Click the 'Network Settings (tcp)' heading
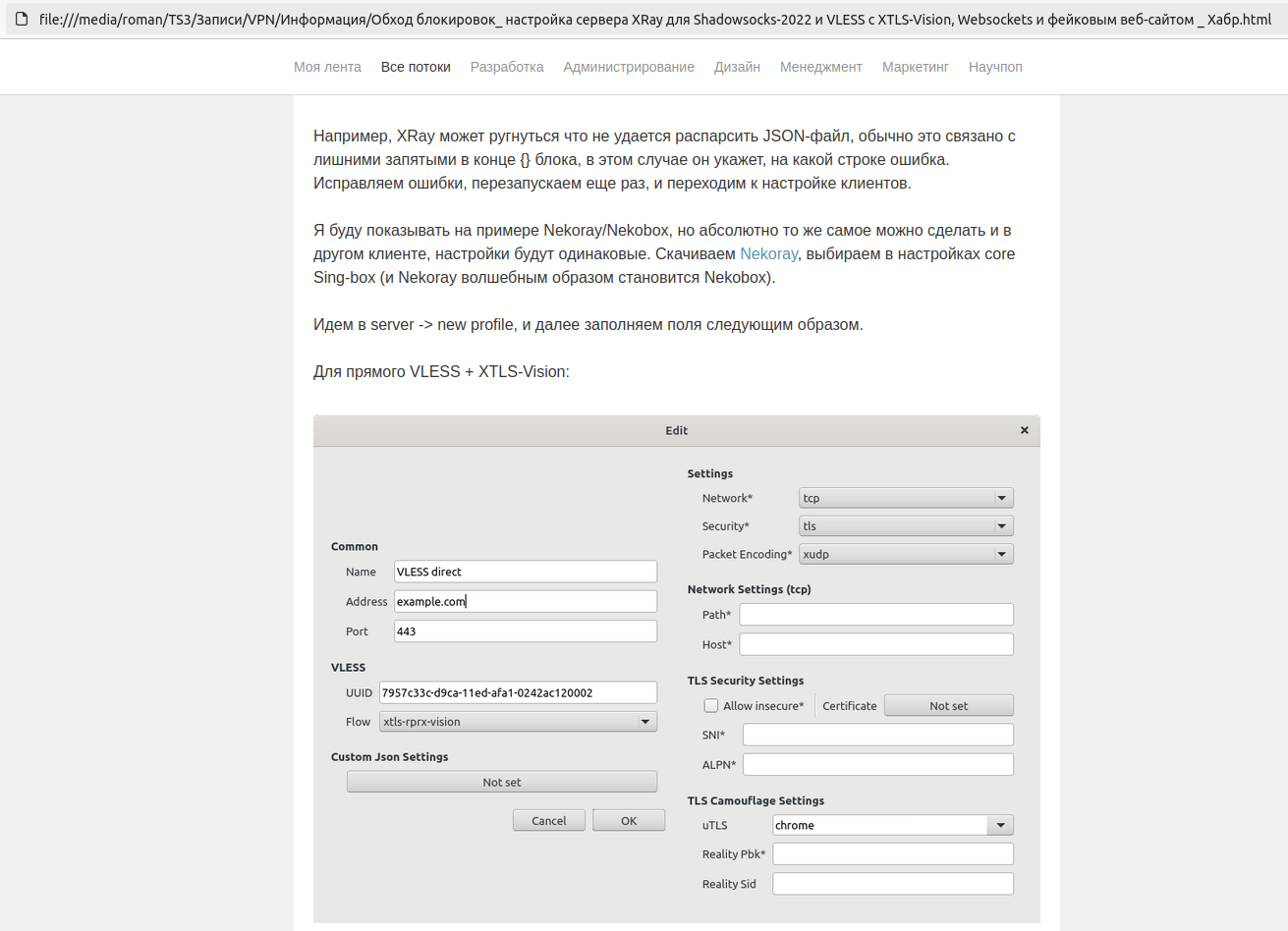Screen dimensions: 1288x931 coord(750,589)
